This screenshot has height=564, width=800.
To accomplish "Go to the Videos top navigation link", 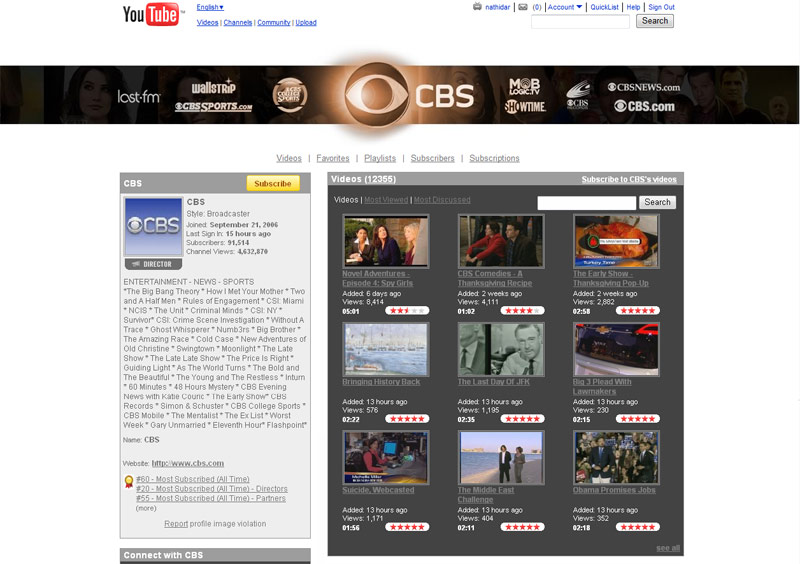I will (x=208, y=22).
